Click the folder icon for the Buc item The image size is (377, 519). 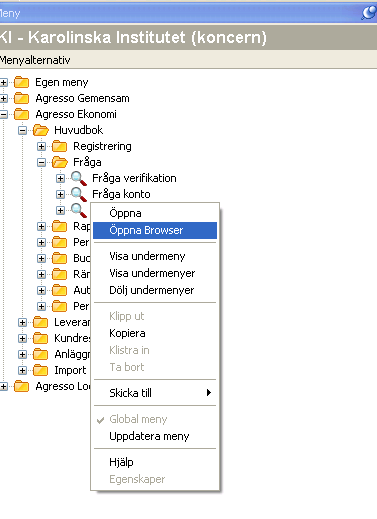coord(60,258)
